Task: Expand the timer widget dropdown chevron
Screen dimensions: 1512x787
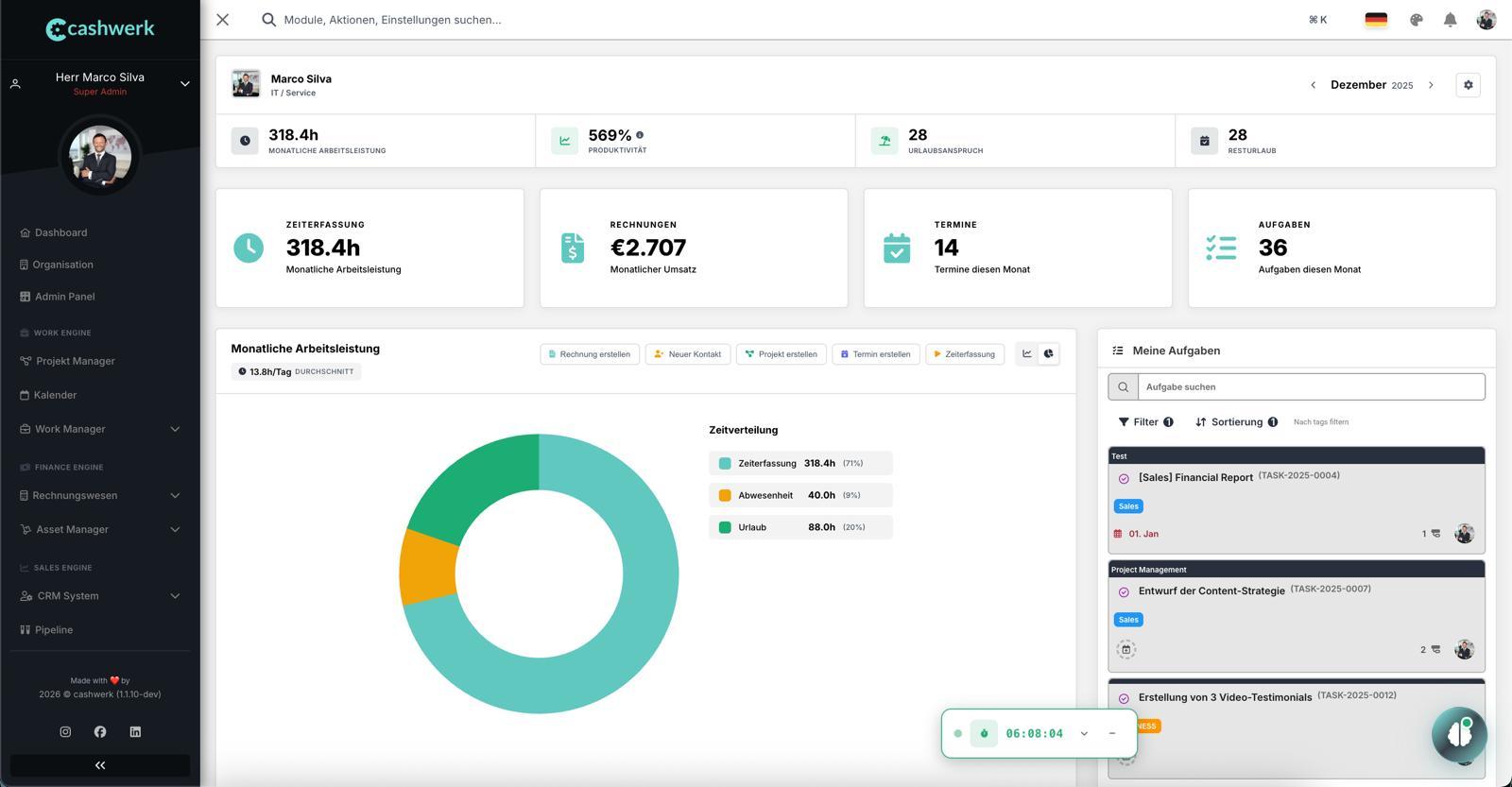Action: pos(1084,733)
